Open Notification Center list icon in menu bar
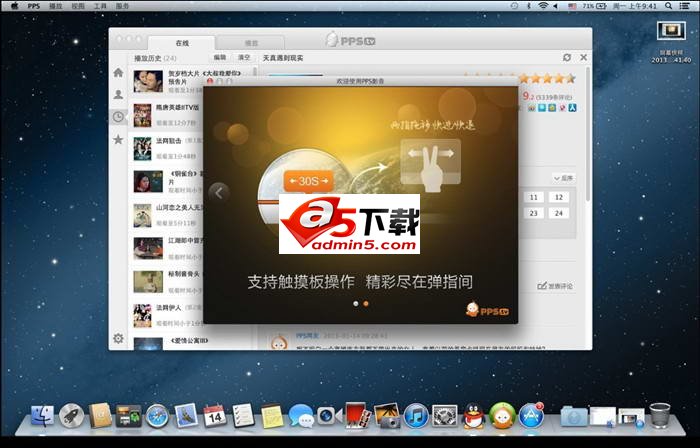Viewport: 700px width, 448px height. (x=683, y=6)
